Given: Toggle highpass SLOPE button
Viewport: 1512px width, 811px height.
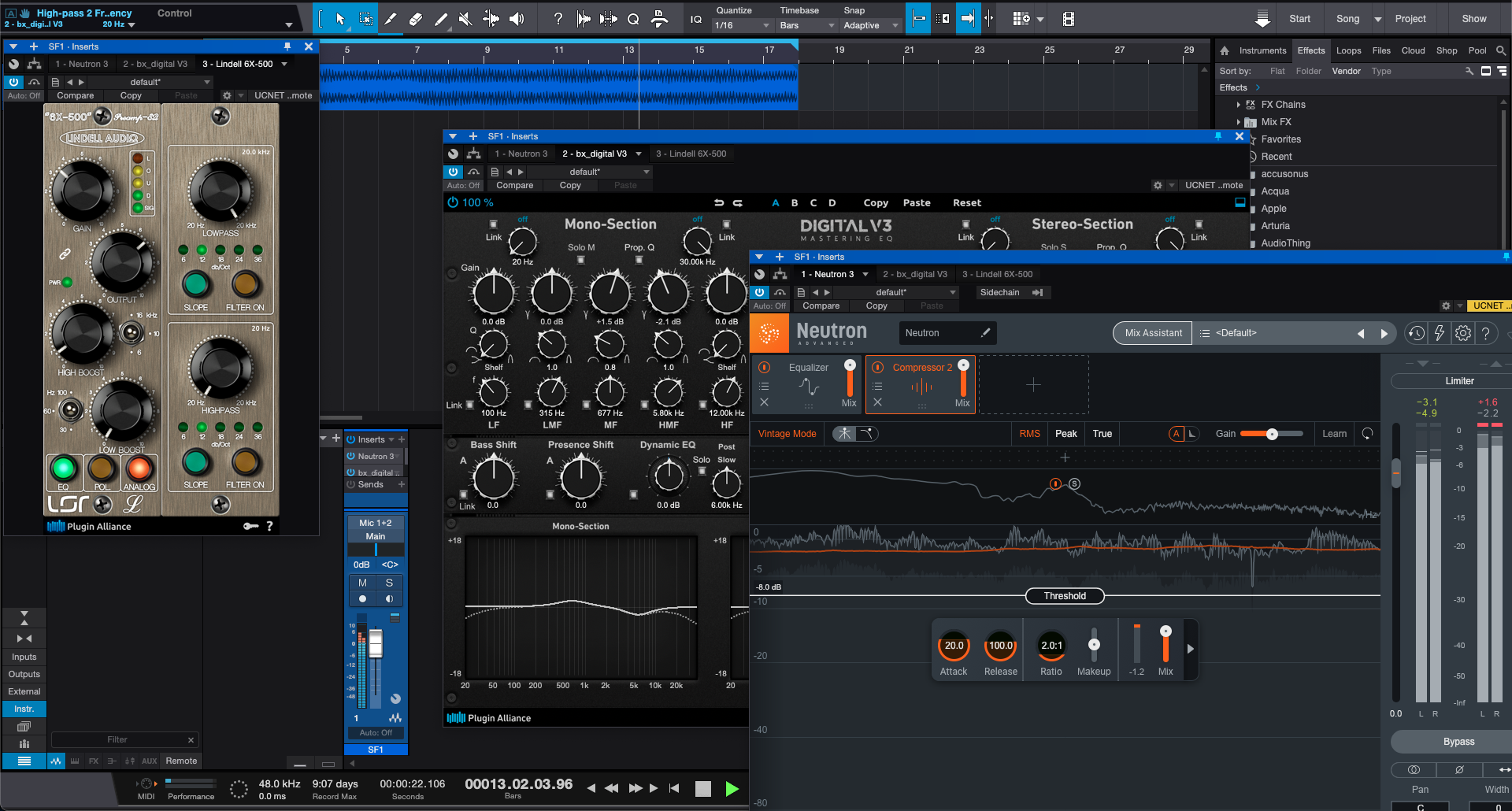Looking at the screenshot, I should coord(195,462).
